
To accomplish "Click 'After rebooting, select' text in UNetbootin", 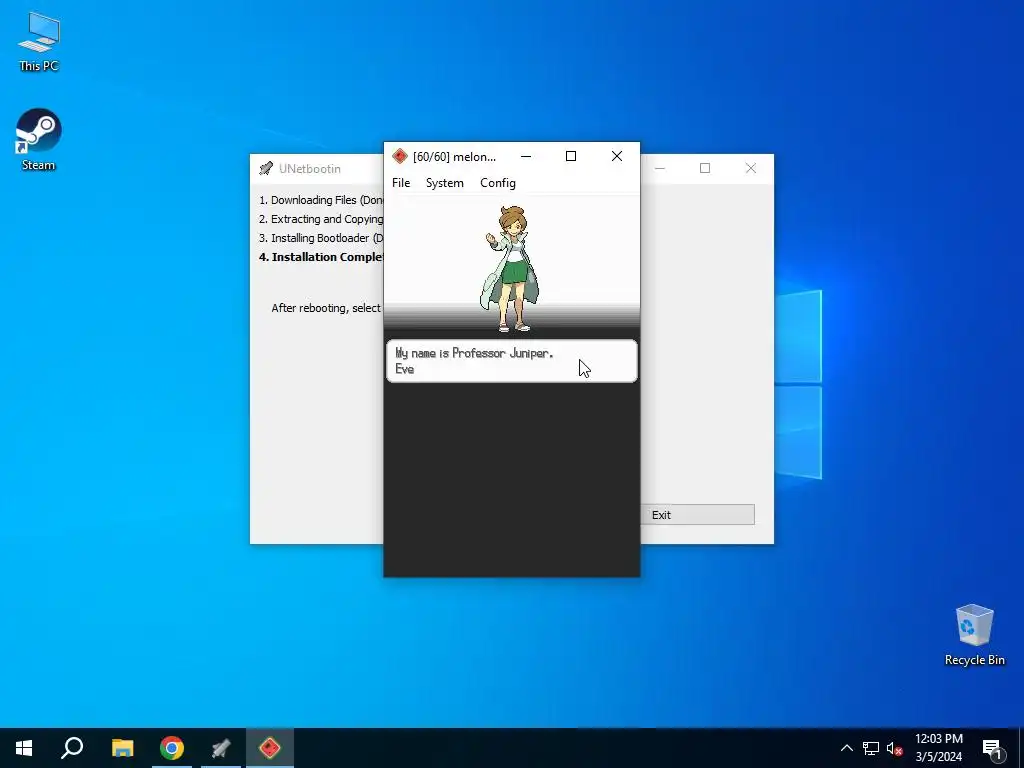I will point(326,308).
